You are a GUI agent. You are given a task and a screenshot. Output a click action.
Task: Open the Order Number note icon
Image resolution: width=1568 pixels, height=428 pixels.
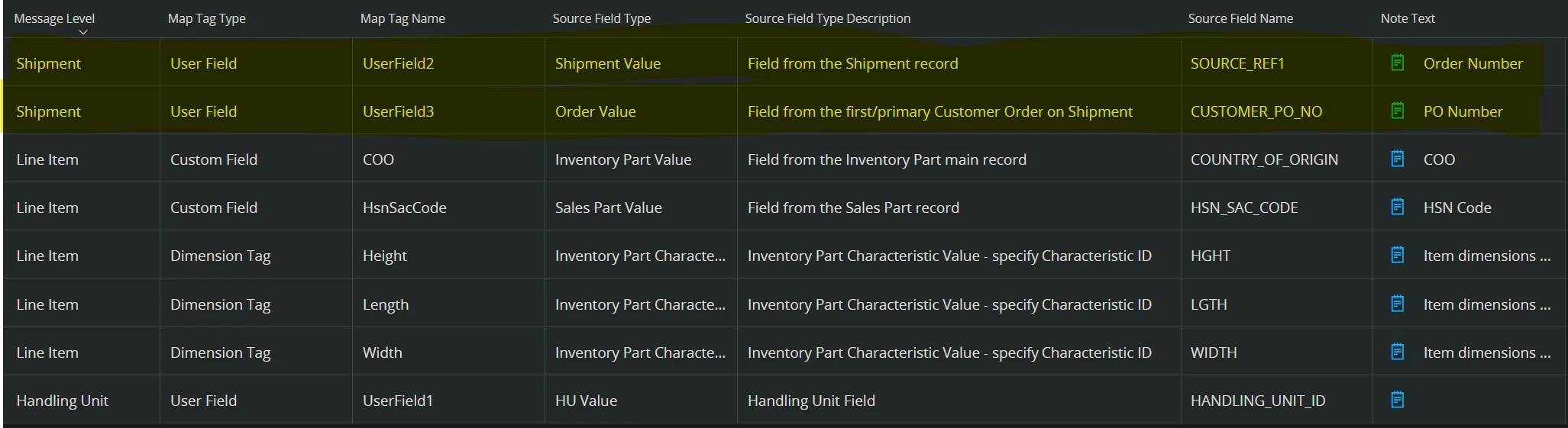coord(1397,63)
